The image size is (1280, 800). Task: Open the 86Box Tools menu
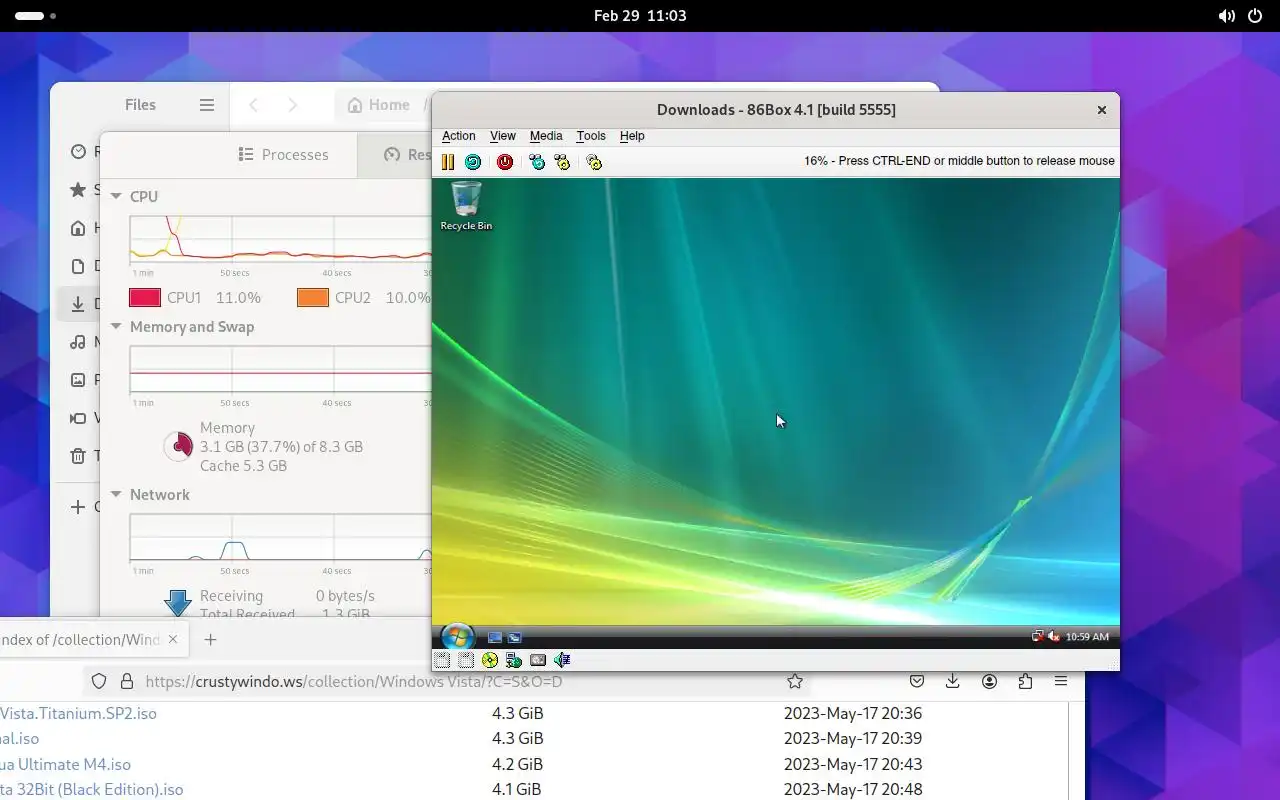coord(591,136)
